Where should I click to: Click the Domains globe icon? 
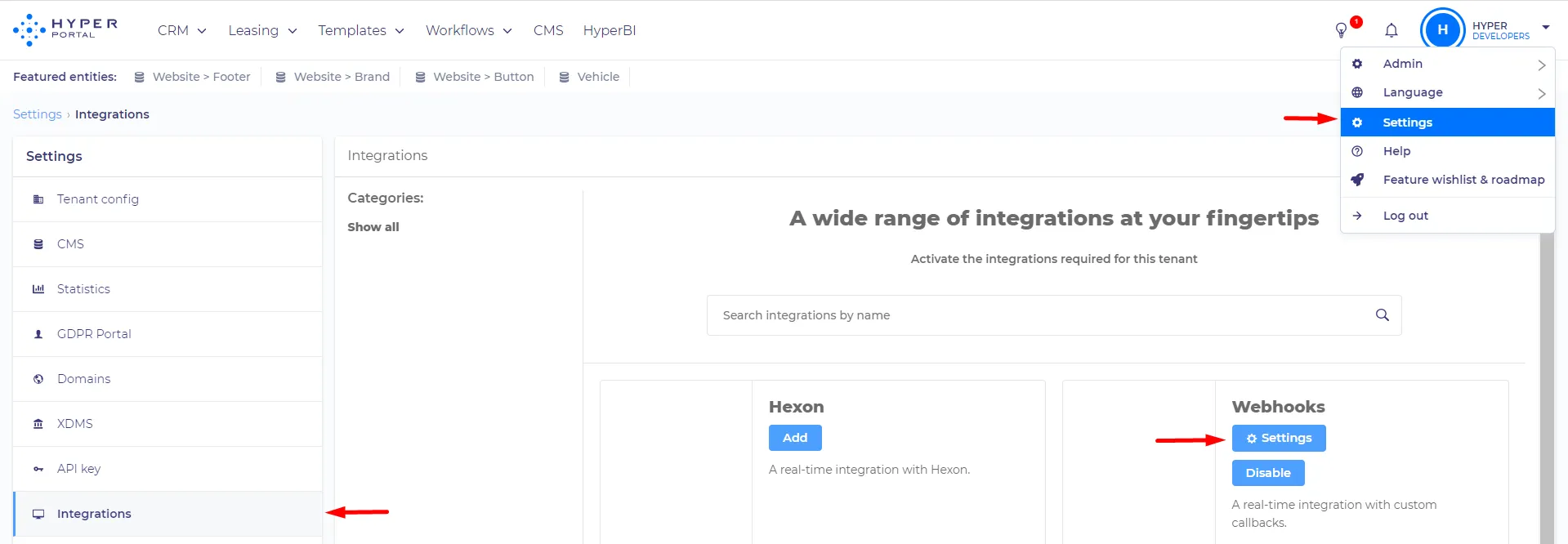point(38,379)
